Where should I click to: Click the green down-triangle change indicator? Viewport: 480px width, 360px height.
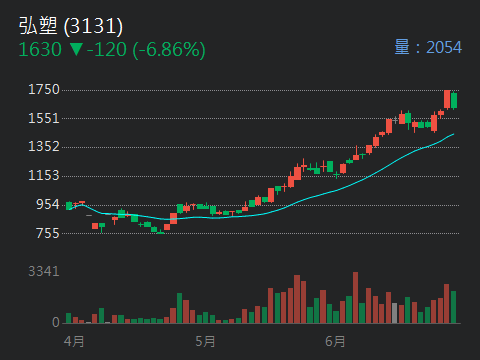coord(76,49)
